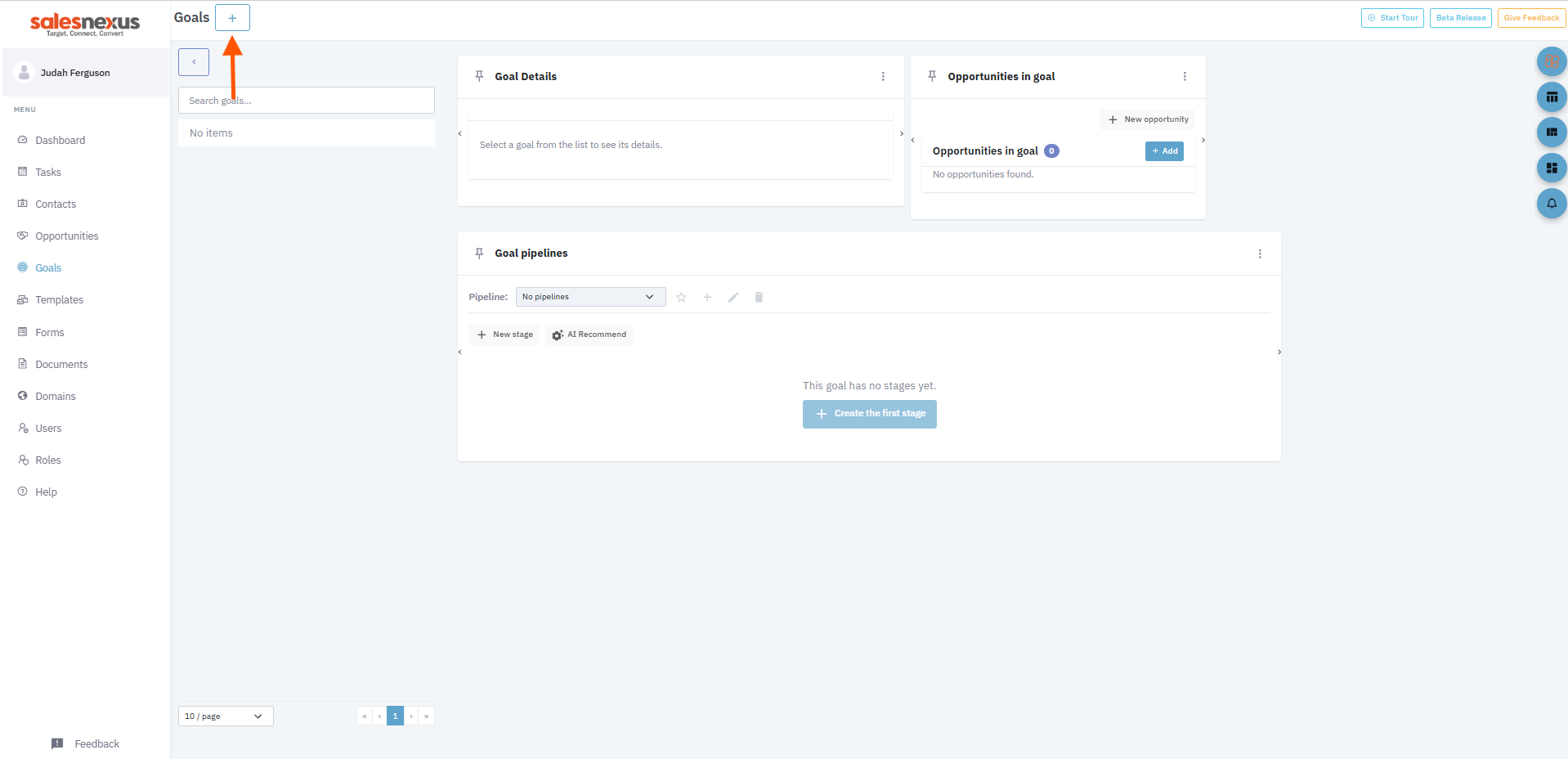
Task: Click left arrow beside Opportunities in goal panel
Action: [x=913, y=141]
